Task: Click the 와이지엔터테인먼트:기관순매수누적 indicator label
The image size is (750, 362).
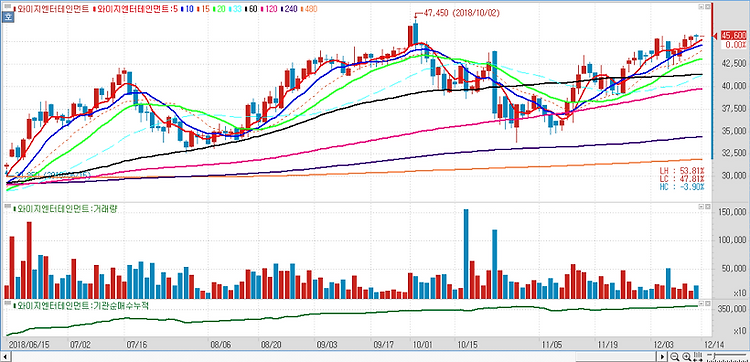Action: click(x=80, y=305)
